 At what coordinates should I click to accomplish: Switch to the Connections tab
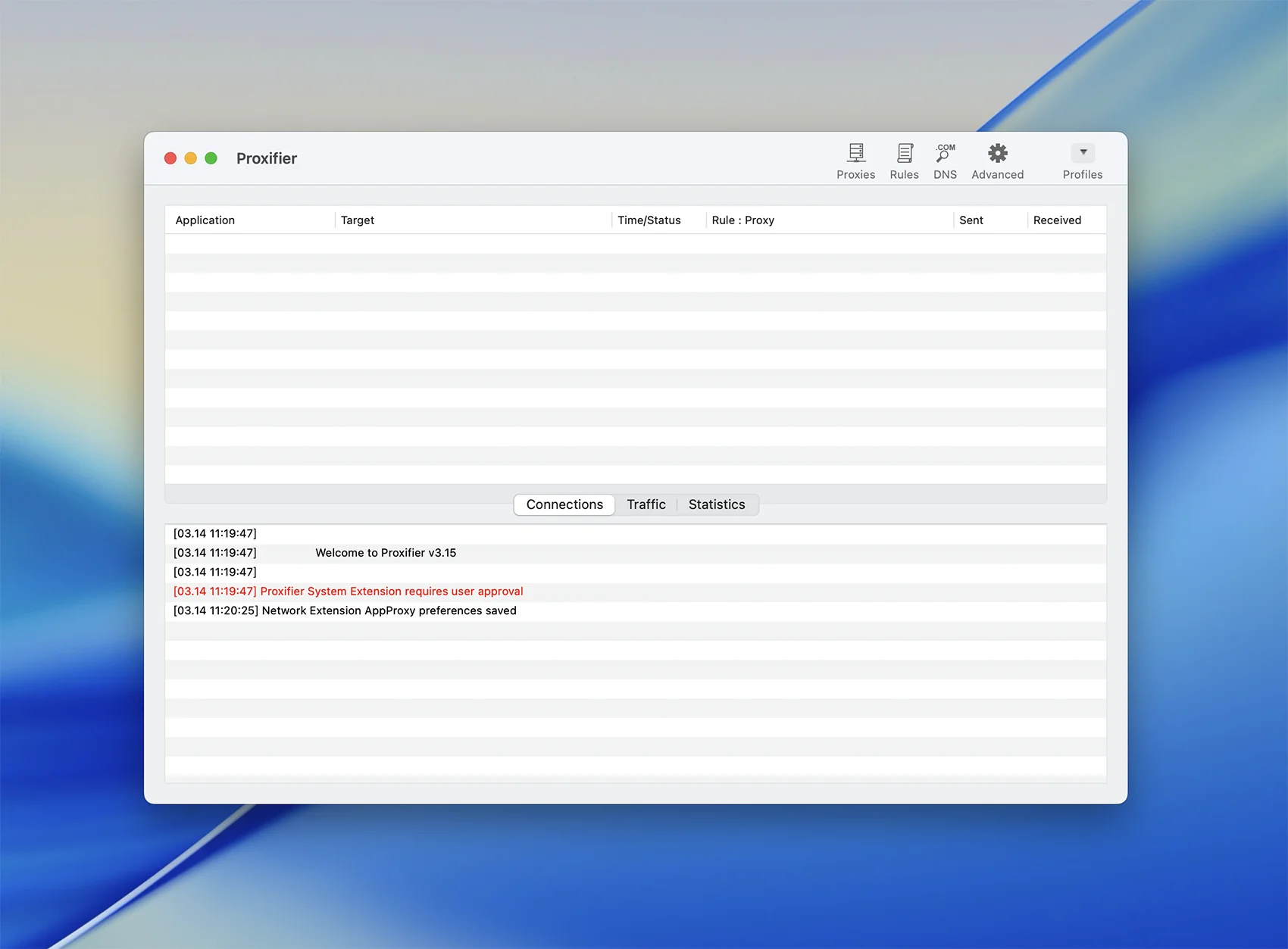pos(564,504)
